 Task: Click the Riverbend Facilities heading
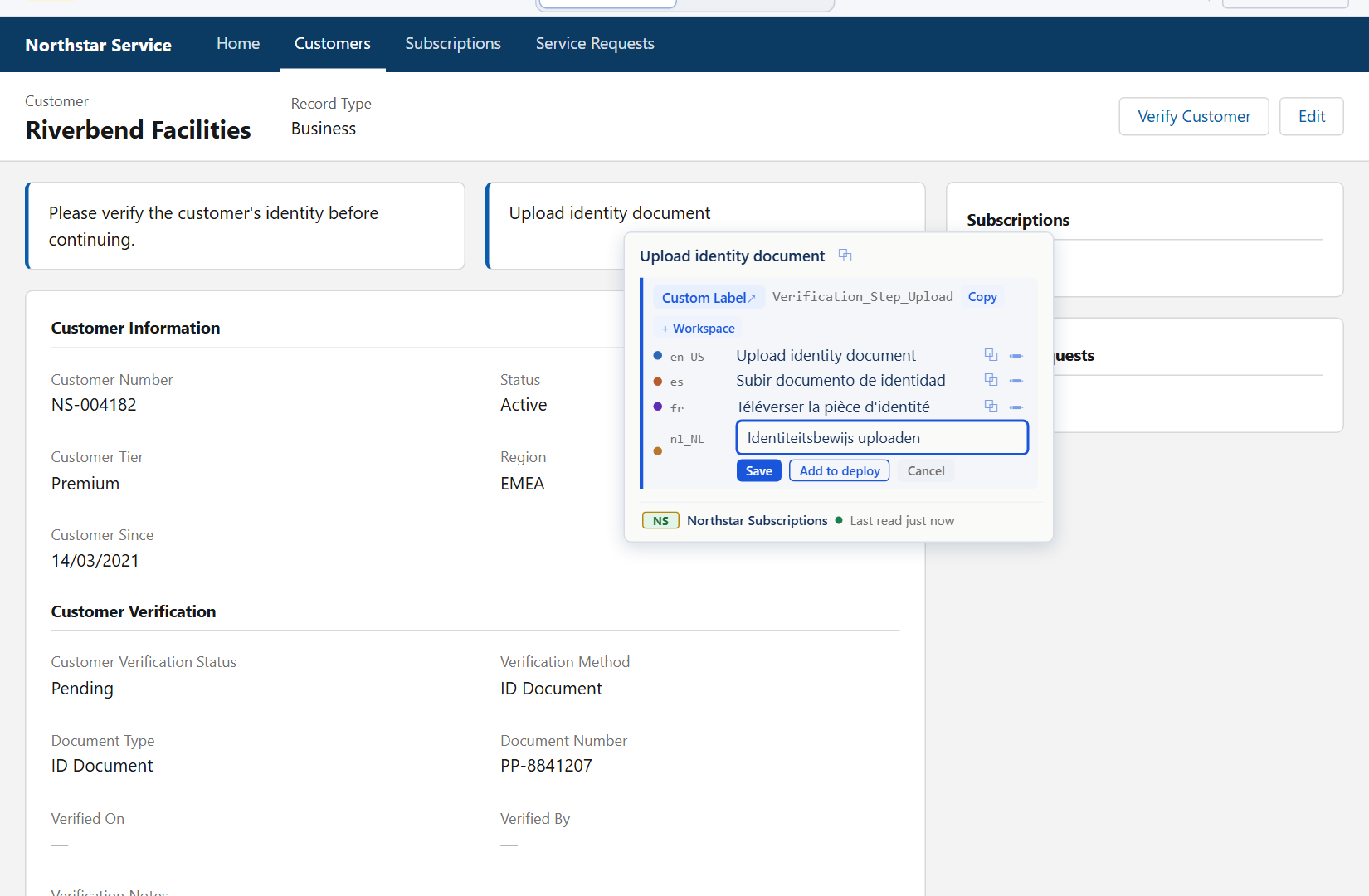138,129
